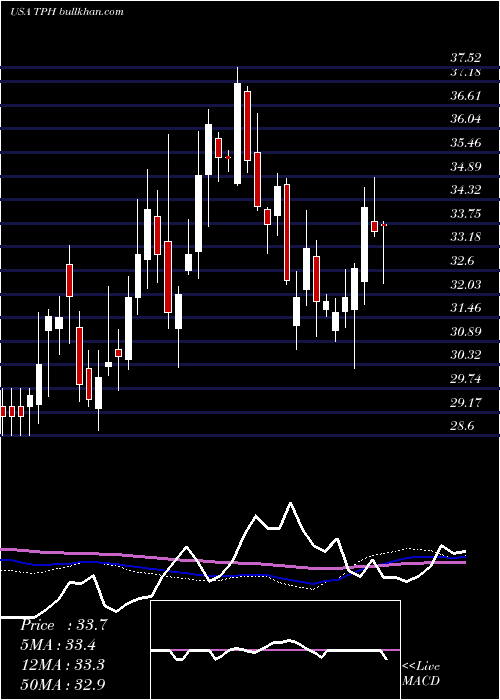Click the 33.75 price axis label
This screenshot has width=500, height=700.
click(466, 213)
